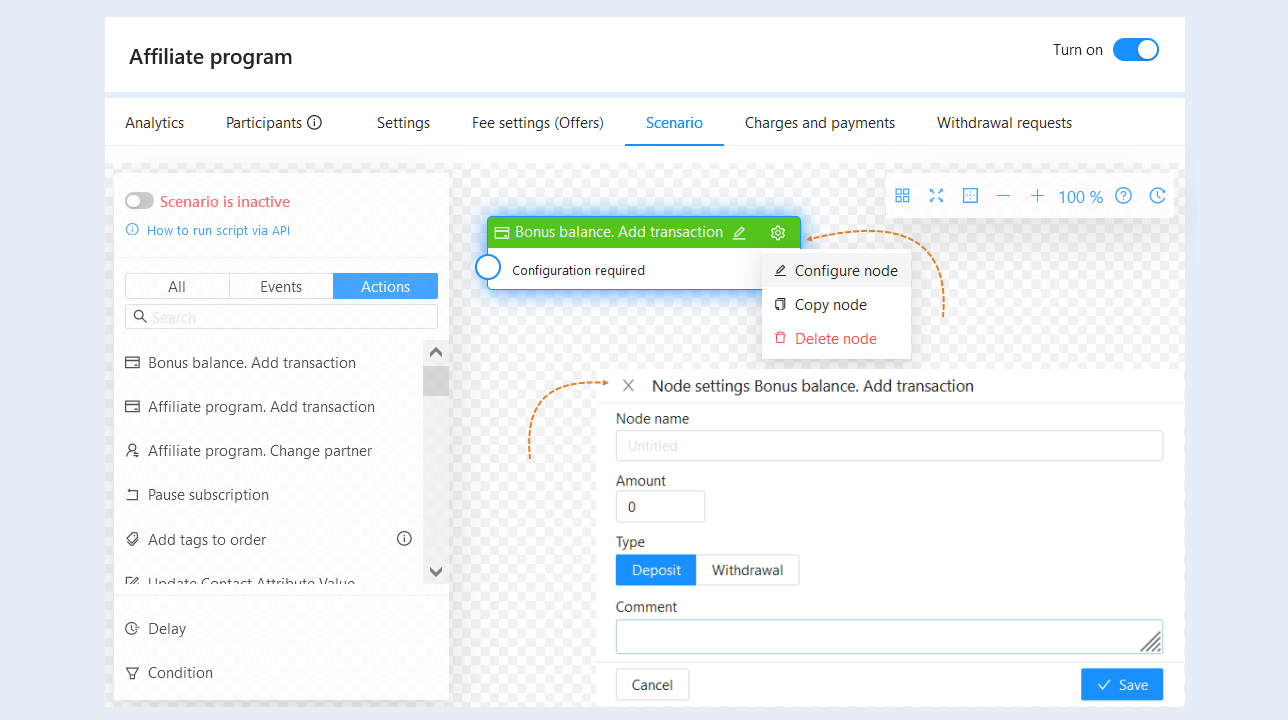Screen dimensions: 1288x720
Task: Zoom in with the plus icon
Action: point(1037,196)
